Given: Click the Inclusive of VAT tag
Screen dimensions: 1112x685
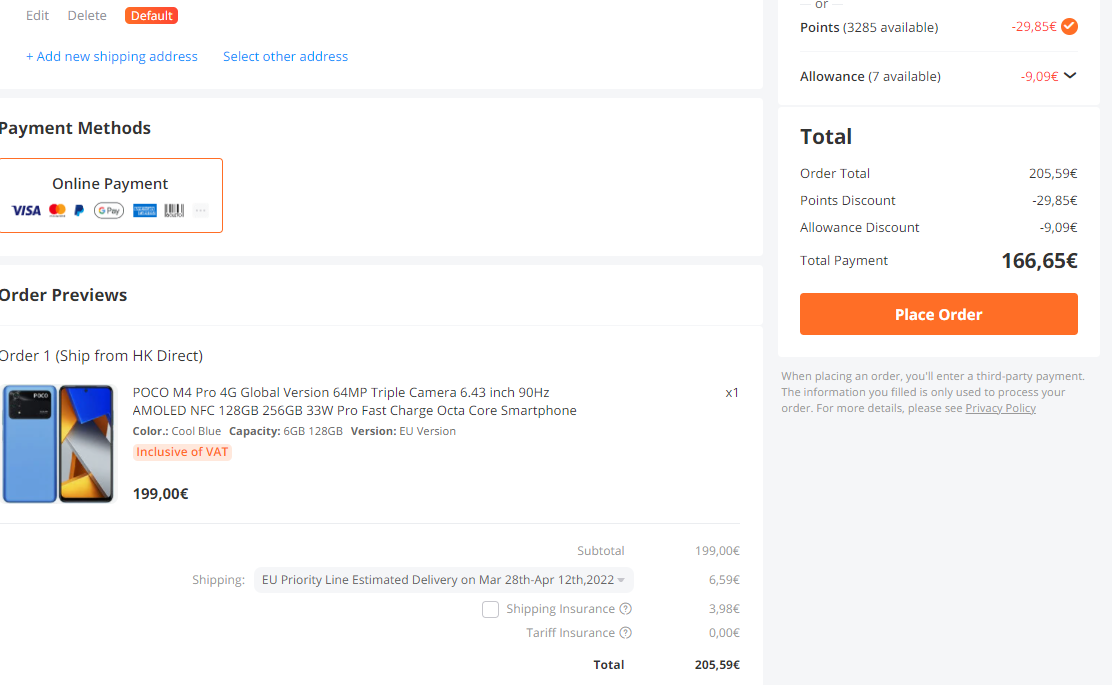Looking at the screenshot, I should pyautogui.click(x=182, y=452).
